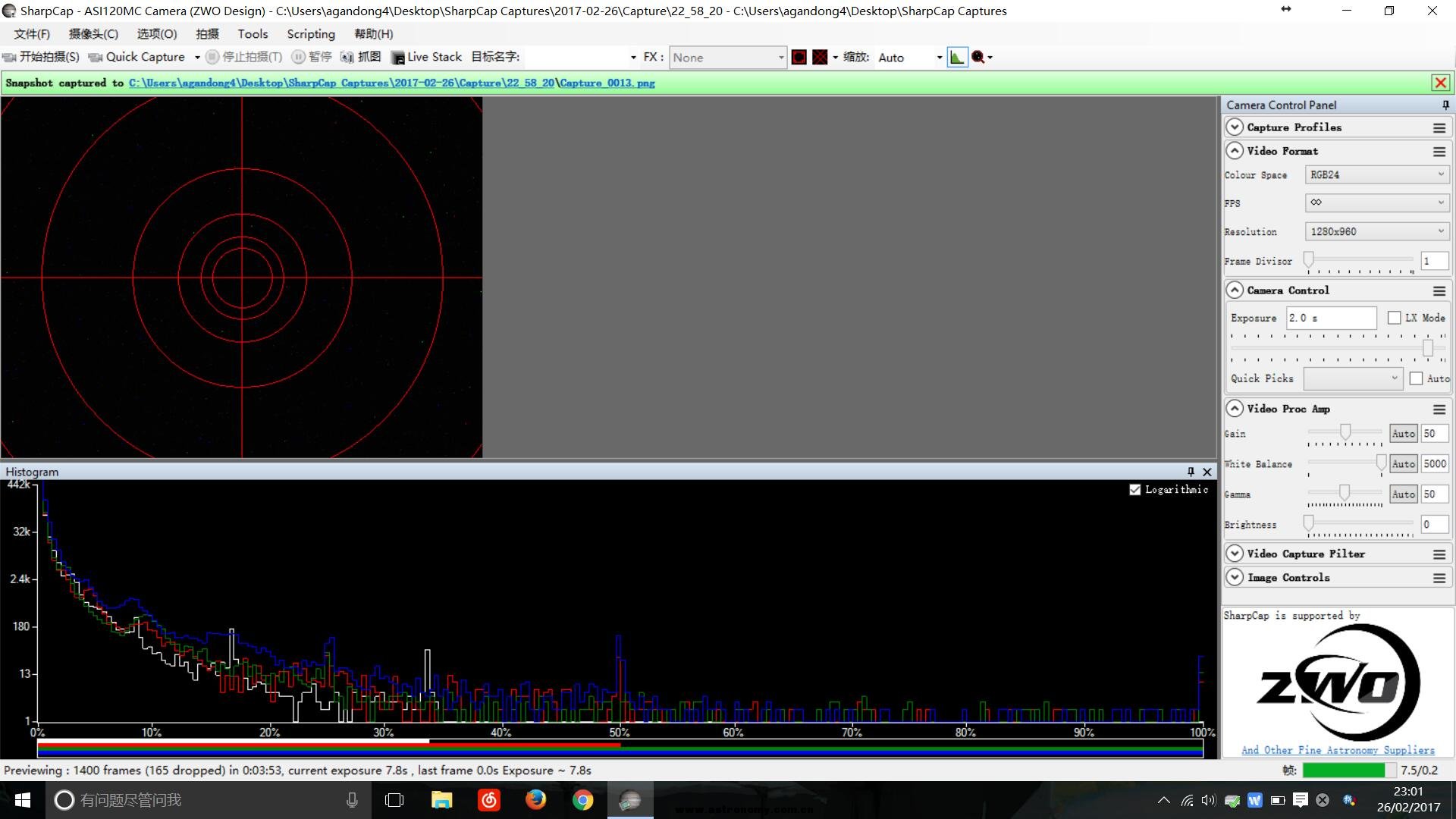Image resolution: width=1456 pixels, height=819 pixels.
Task: Open Camera Control hamburger menu
Action: (1439, 291)
